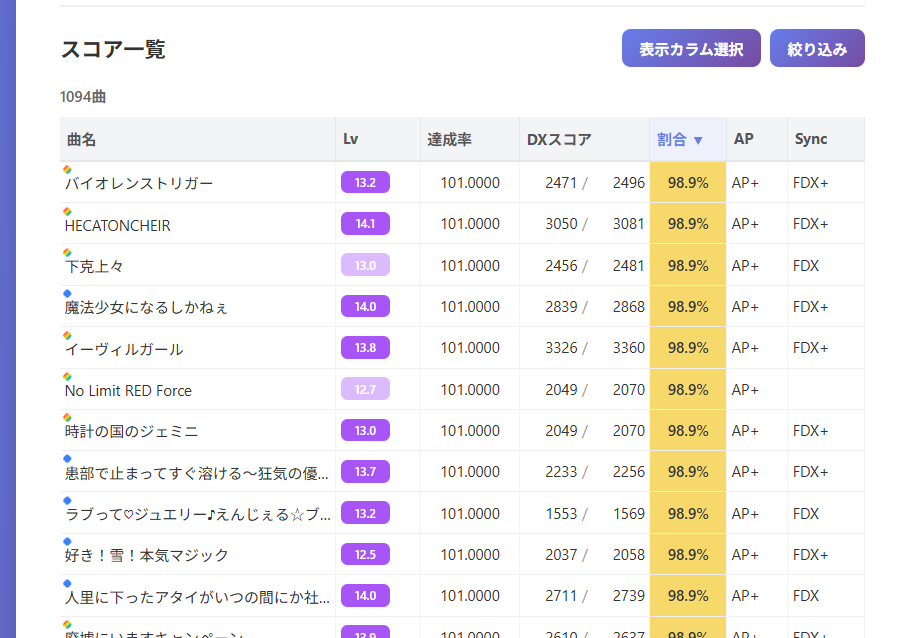Click the 絞り込み filter button

click(817, 48)
